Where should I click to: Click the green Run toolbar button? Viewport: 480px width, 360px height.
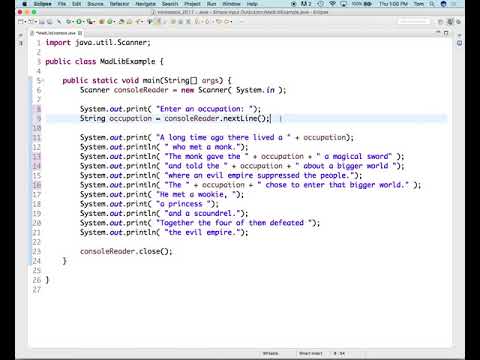pyautogui.click(x=79, y=22)
